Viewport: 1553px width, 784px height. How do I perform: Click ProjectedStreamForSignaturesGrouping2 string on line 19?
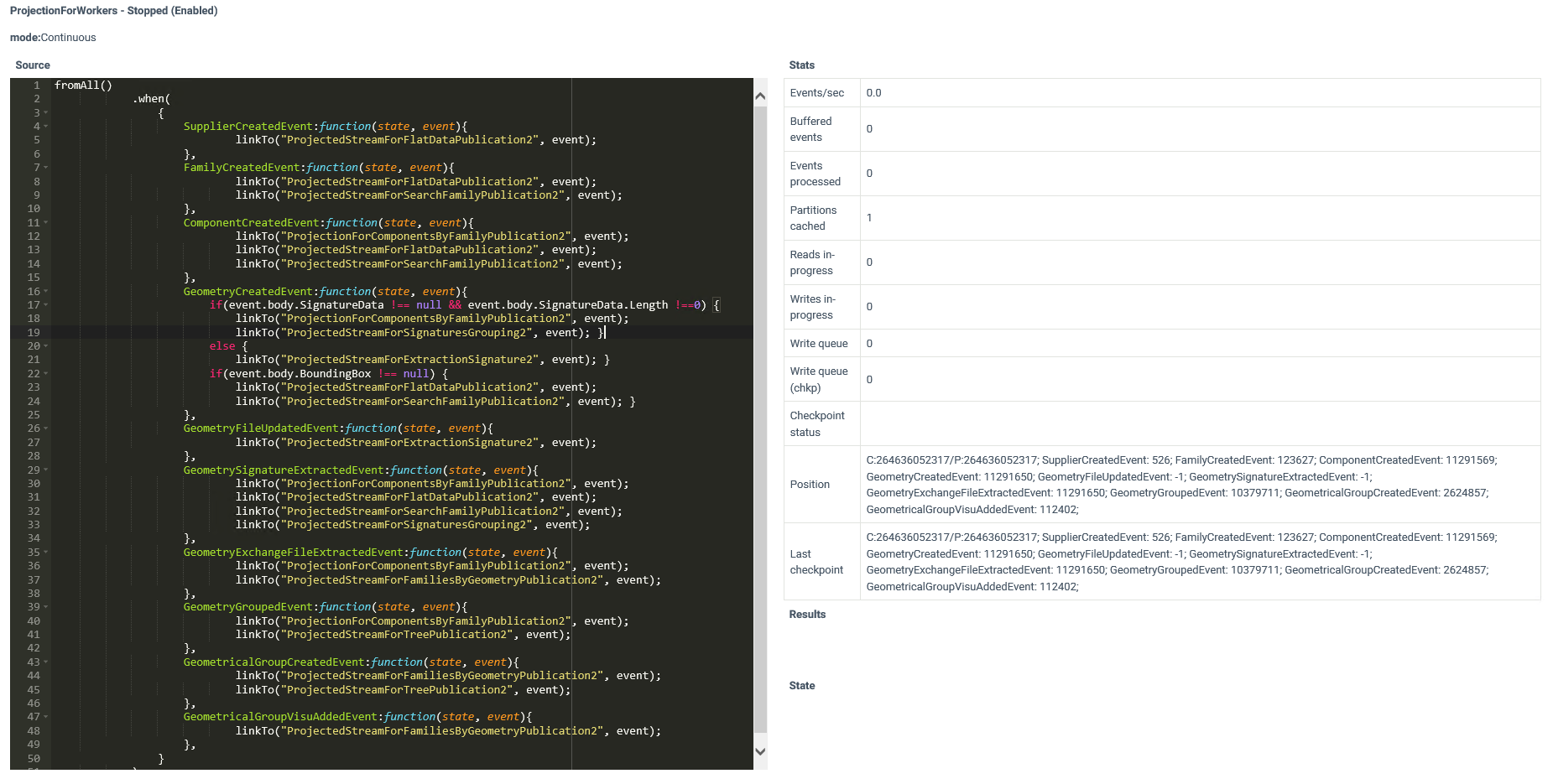[407, 333]
